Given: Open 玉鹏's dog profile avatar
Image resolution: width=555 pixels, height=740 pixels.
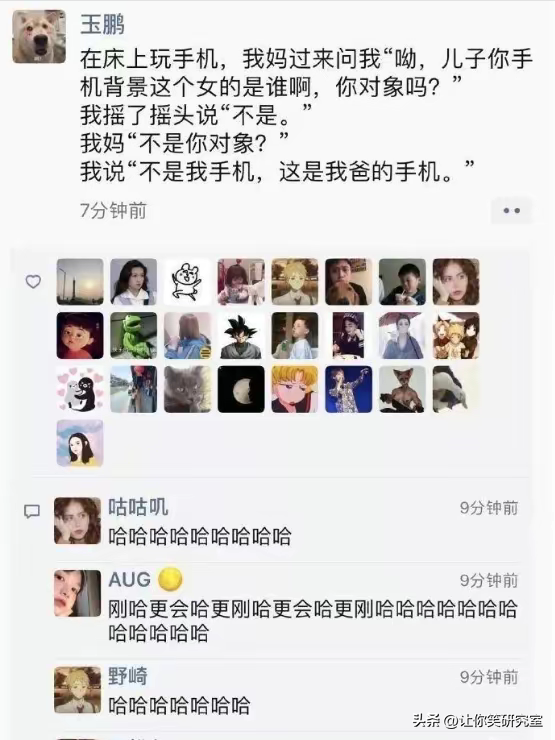Looking at the screenshot, I should (x=39, y=37).
